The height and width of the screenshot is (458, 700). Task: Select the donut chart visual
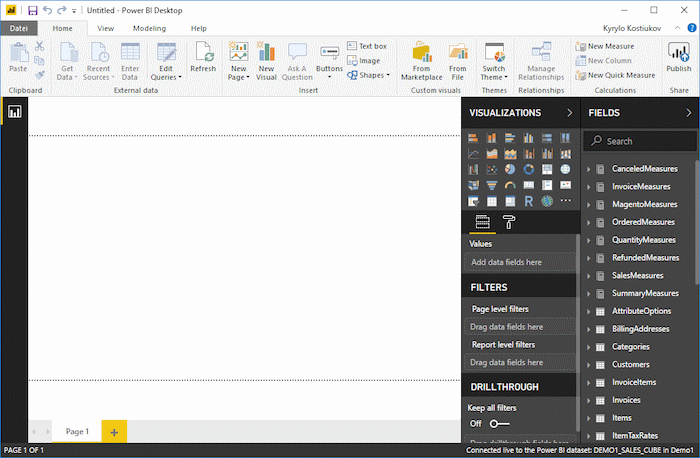tap(529, 170)
